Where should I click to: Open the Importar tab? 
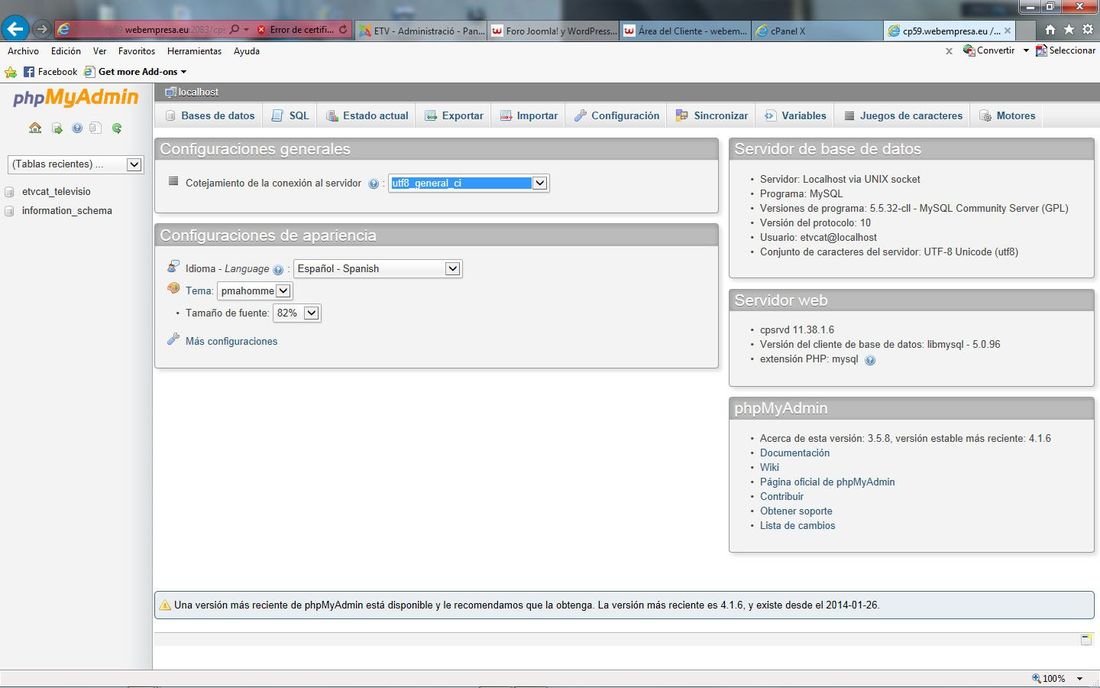click(x=528, y=116)
